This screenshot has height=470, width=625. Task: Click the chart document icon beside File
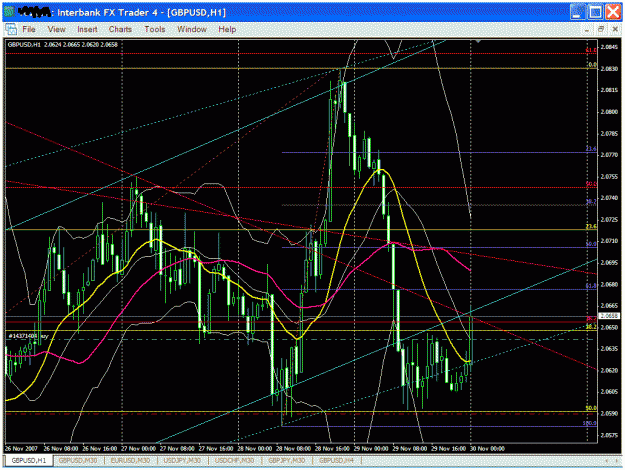tap(11, 29)
